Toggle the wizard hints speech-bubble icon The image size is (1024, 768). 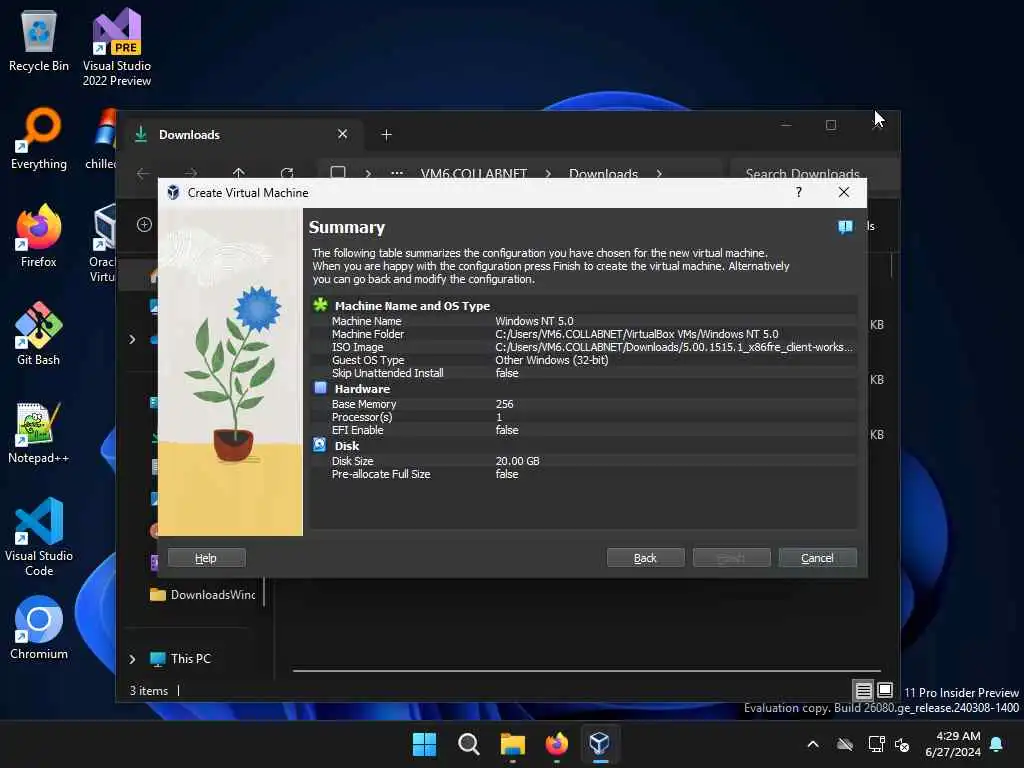(x=845, y=227)
